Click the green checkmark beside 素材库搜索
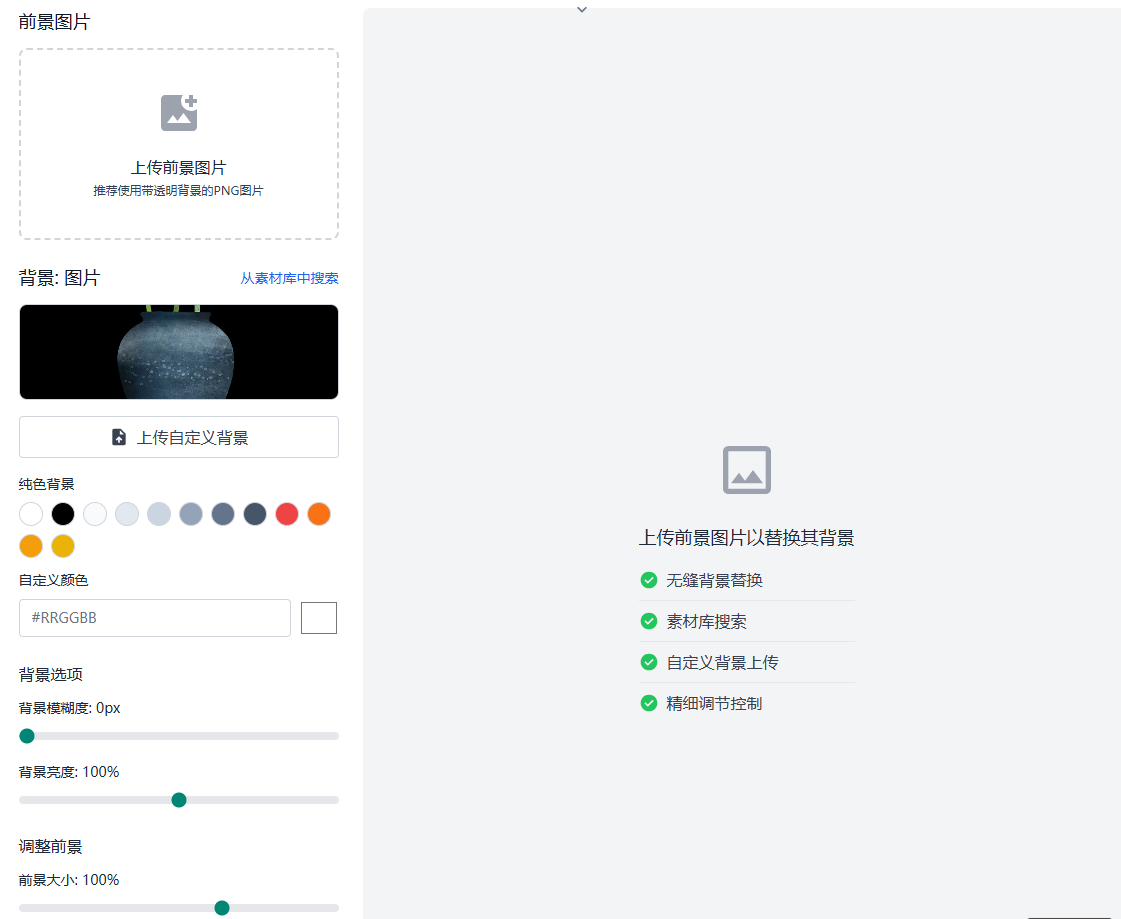 (x=649, y=621)
